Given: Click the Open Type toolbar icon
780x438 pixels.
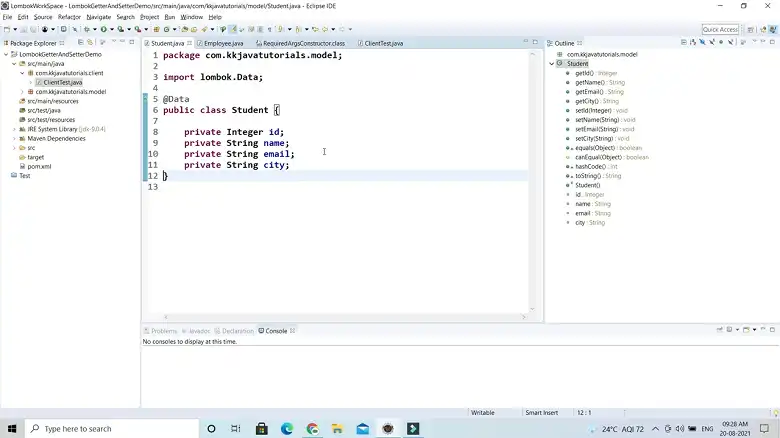Looking at the screenshot, I should coord(184,29).
